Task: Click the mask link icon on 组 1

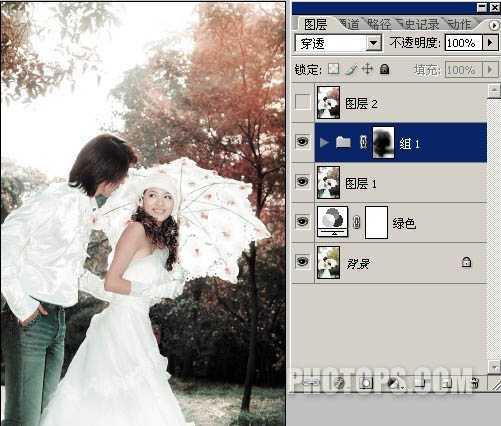Action: pyautogui.click(x=364, y=142)
